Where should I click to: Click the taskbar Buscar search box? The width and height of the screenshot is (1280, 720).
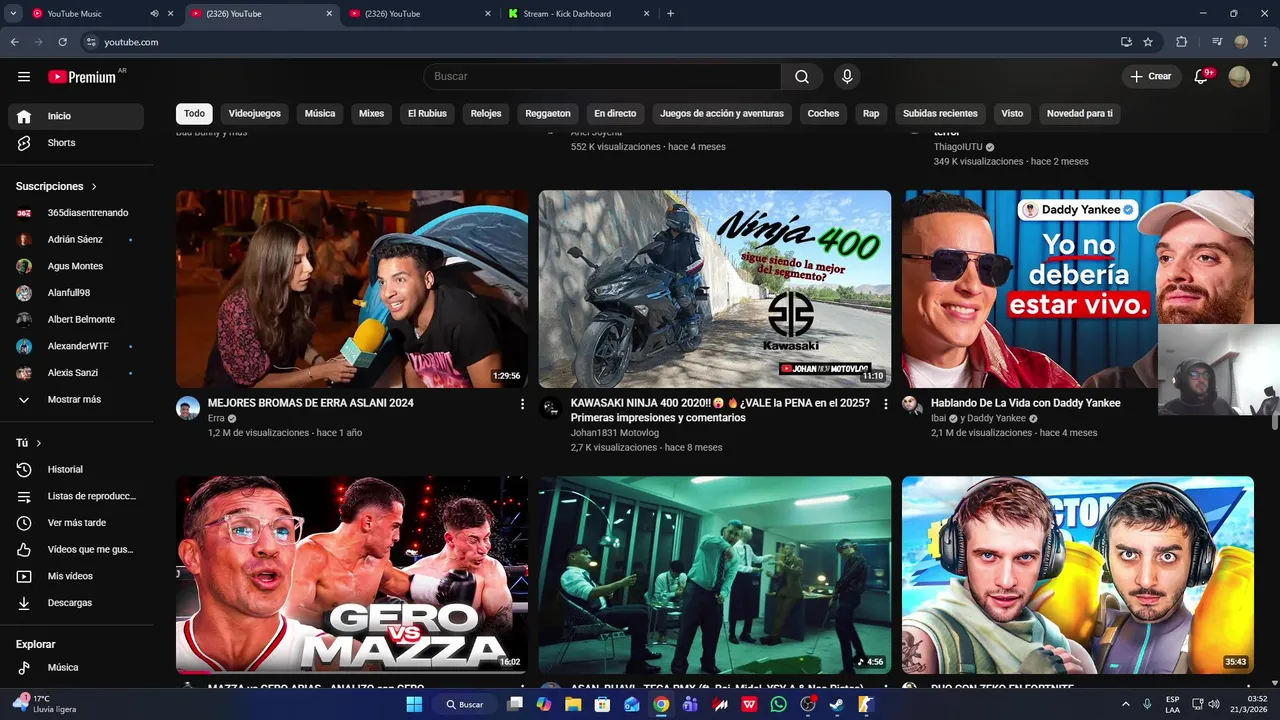(464, 704)
